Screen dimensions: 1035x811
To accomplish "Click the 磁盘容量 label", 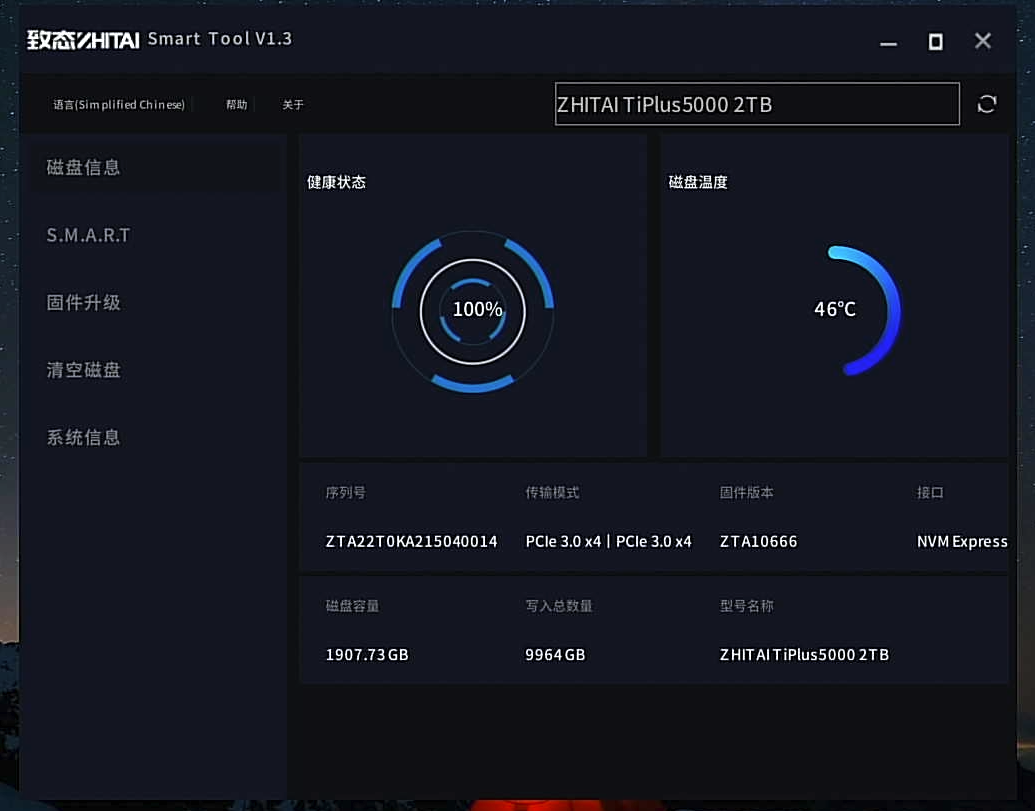I will point(352,606).
